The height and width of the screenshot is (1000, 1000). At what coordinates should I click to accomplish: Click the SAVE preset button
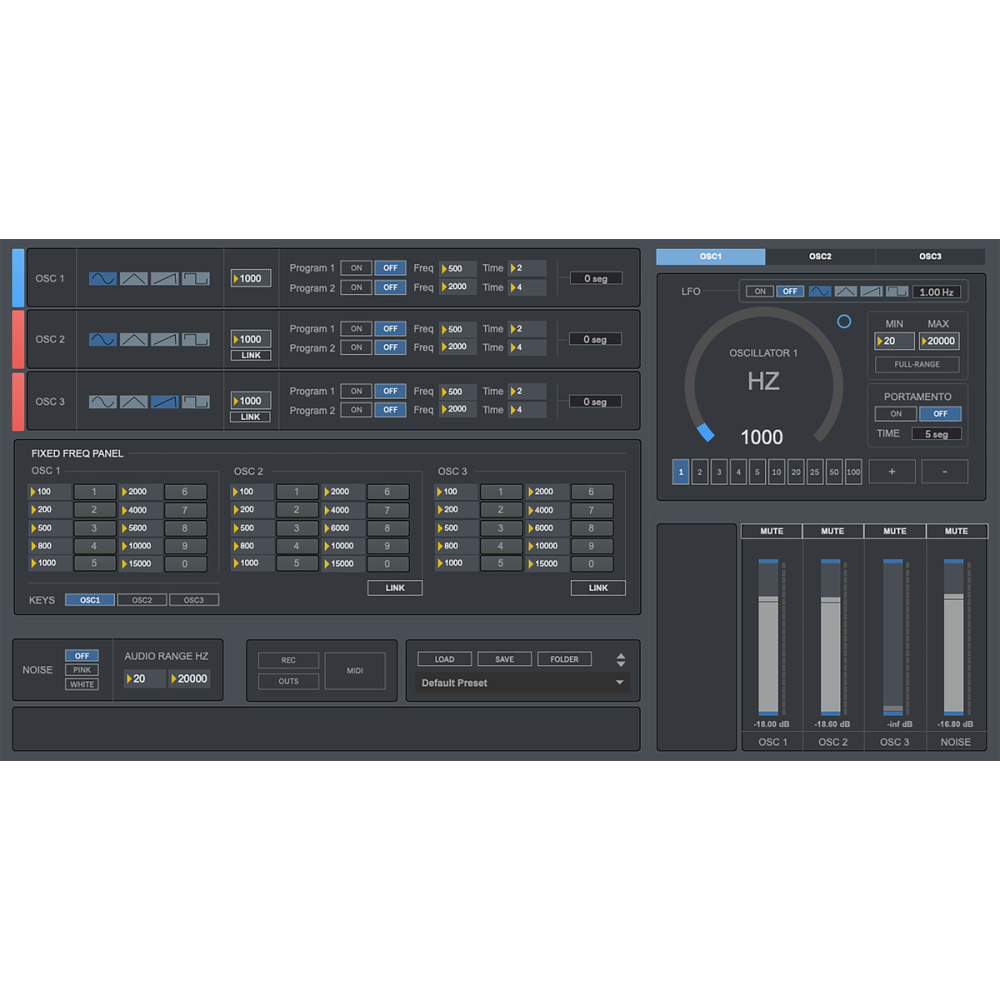pyautogui.click(x=504, y=658)
